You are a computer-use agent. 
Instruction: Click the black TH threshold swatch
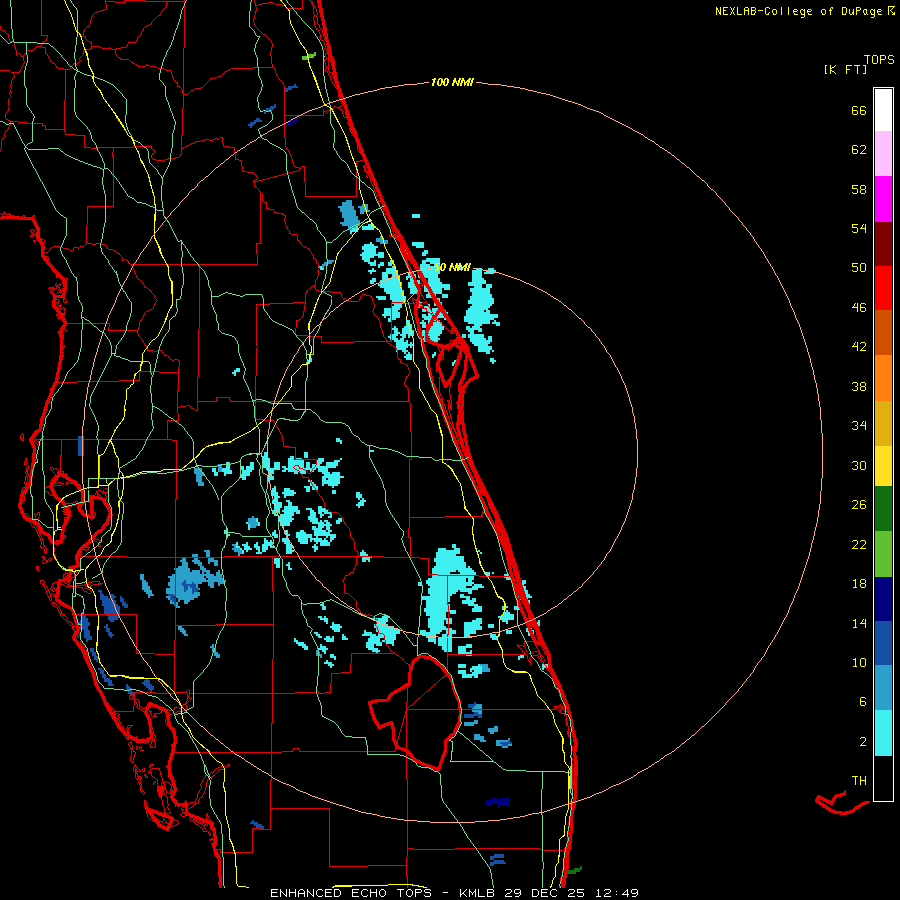click(883, 778)
